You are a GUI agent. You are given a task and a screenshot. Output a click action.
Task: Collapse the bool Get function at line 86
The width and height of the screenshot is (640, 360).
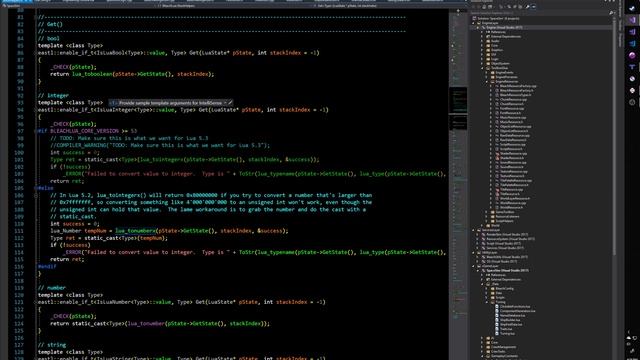click(x=36, y=53)
